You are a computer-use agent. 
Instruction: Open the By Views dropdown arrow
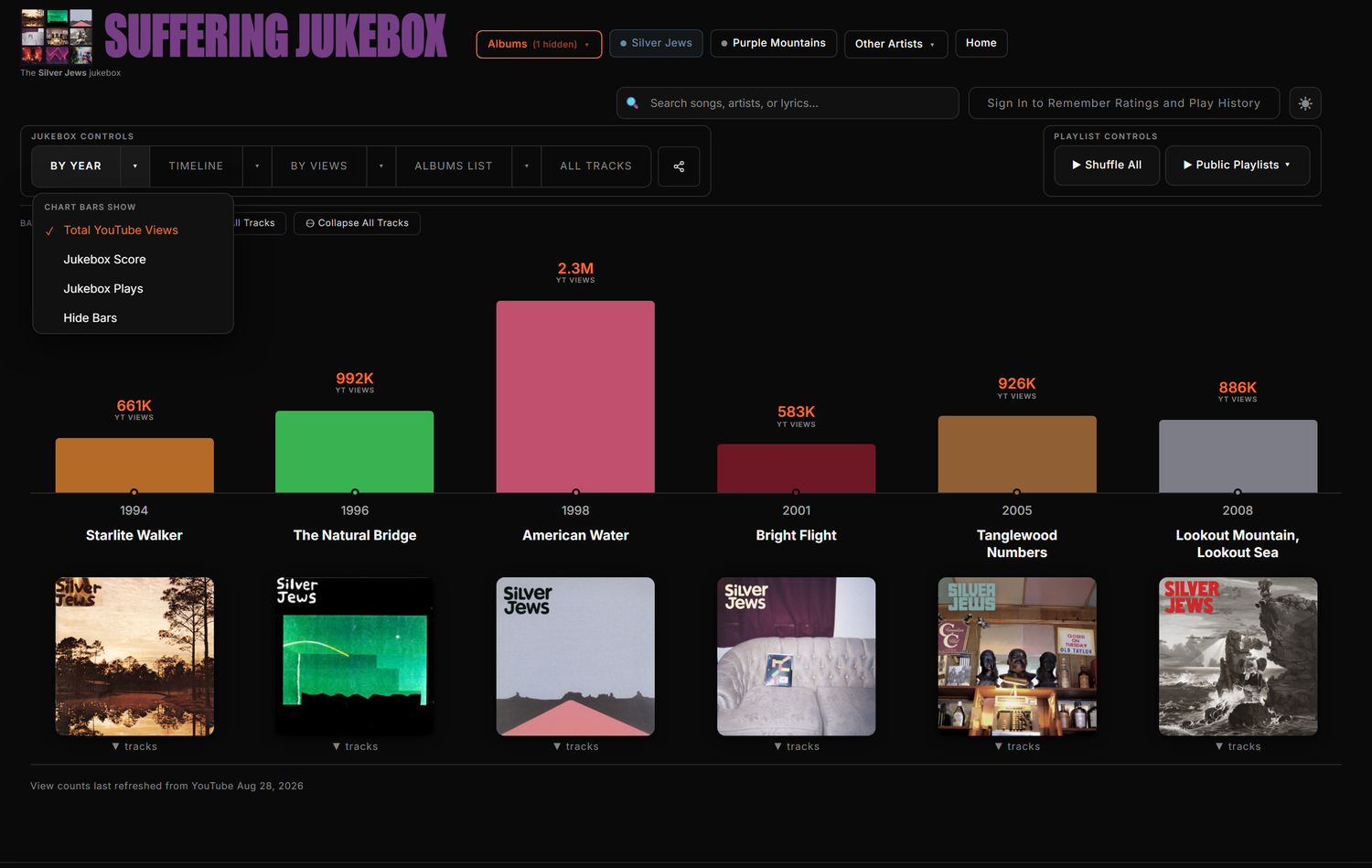381,166
